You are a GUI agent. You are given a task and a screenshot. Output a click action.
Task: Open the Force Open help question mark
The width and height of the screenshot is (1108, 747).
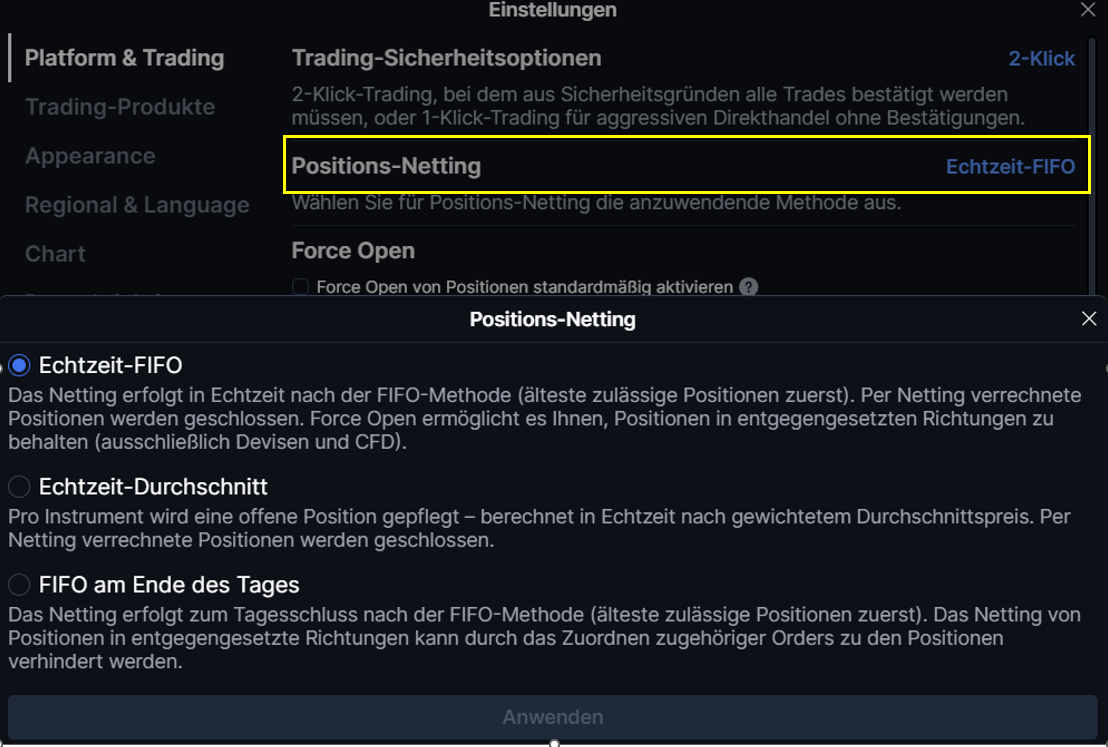coord(748,287)
